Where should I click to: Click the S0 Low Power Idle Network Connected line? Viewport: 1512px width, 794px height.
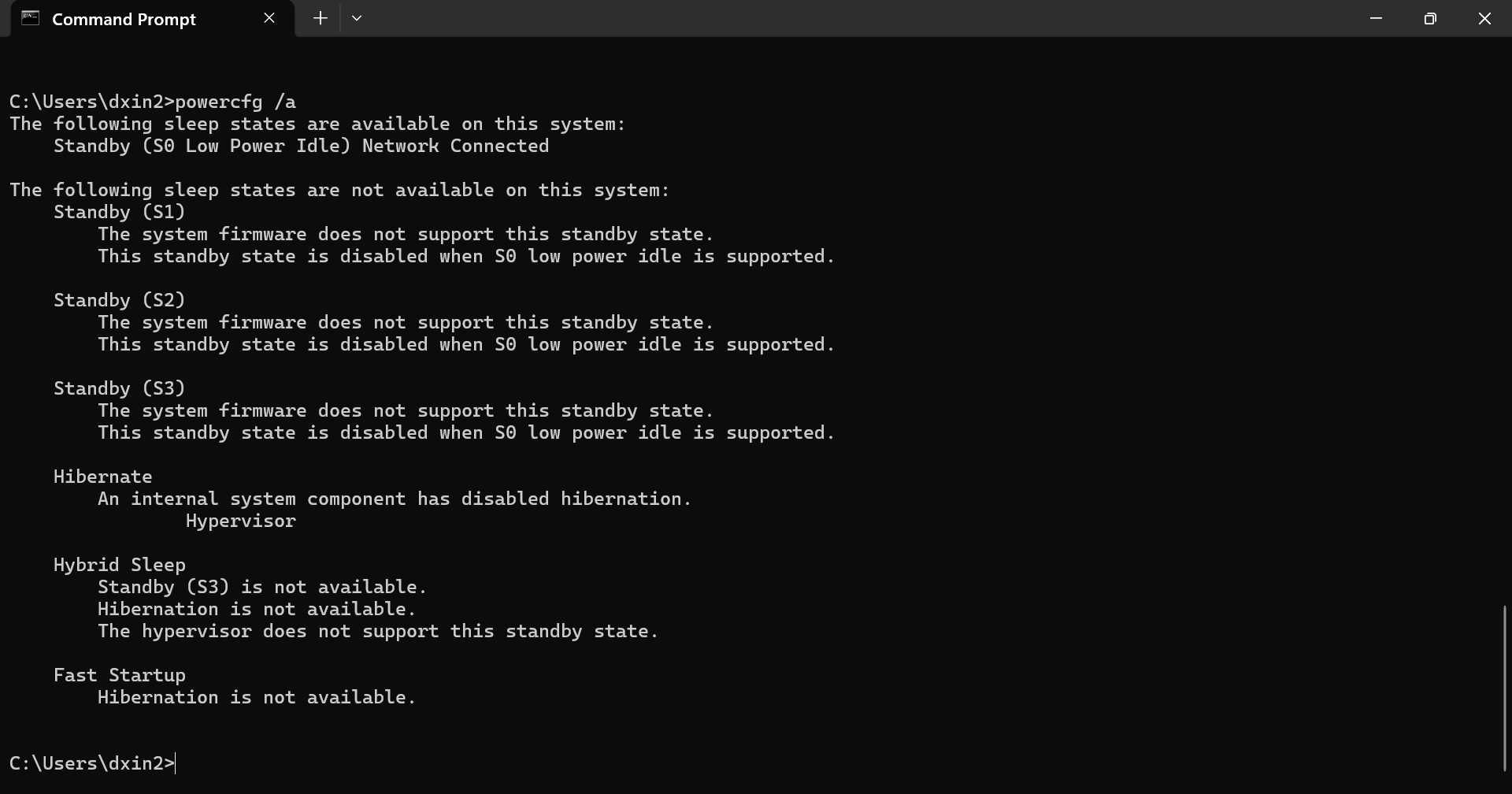pyautogui.click(x=302, y=146)
